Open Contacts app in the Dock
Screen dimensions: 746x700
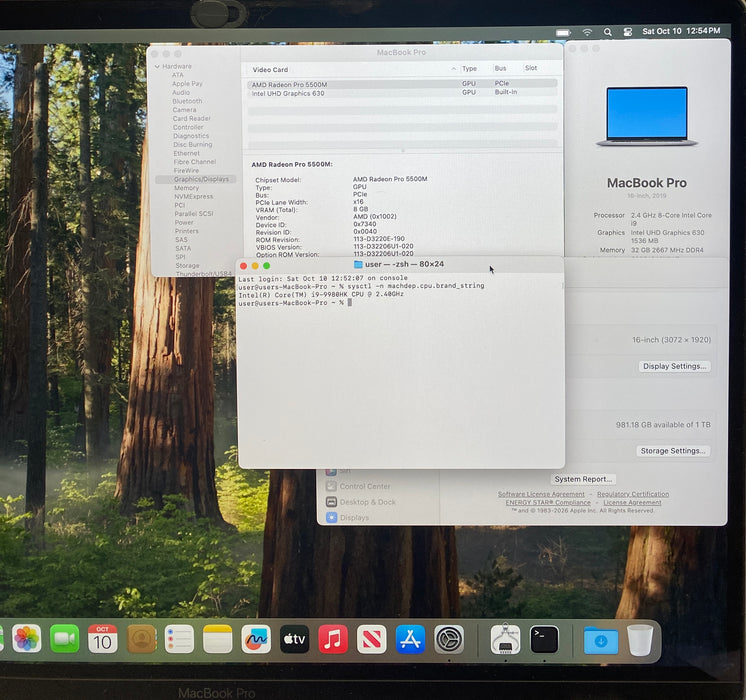pyautogui.click(x=141, y=639)
